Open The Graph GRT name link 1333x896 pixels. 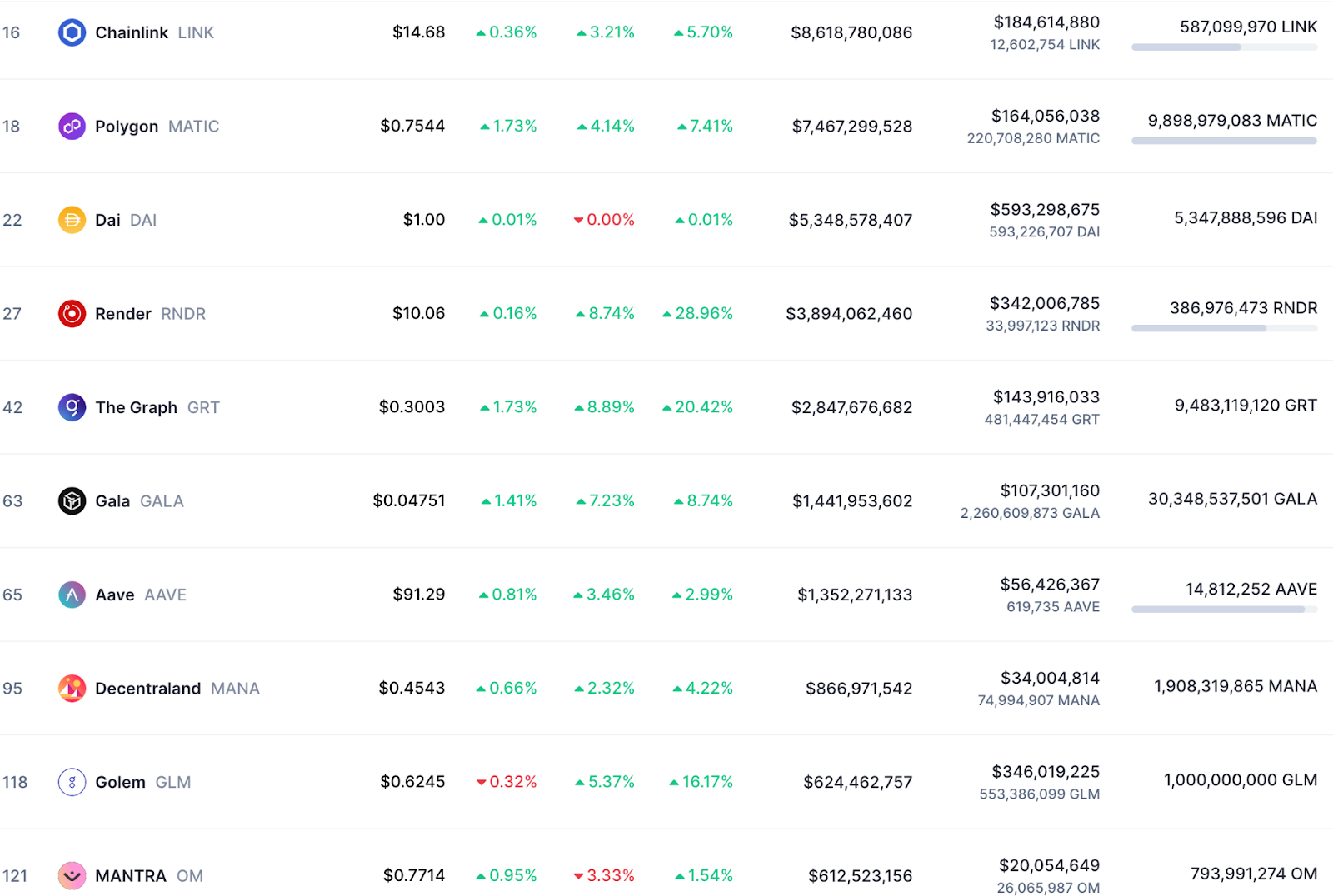tap(137, 407)
